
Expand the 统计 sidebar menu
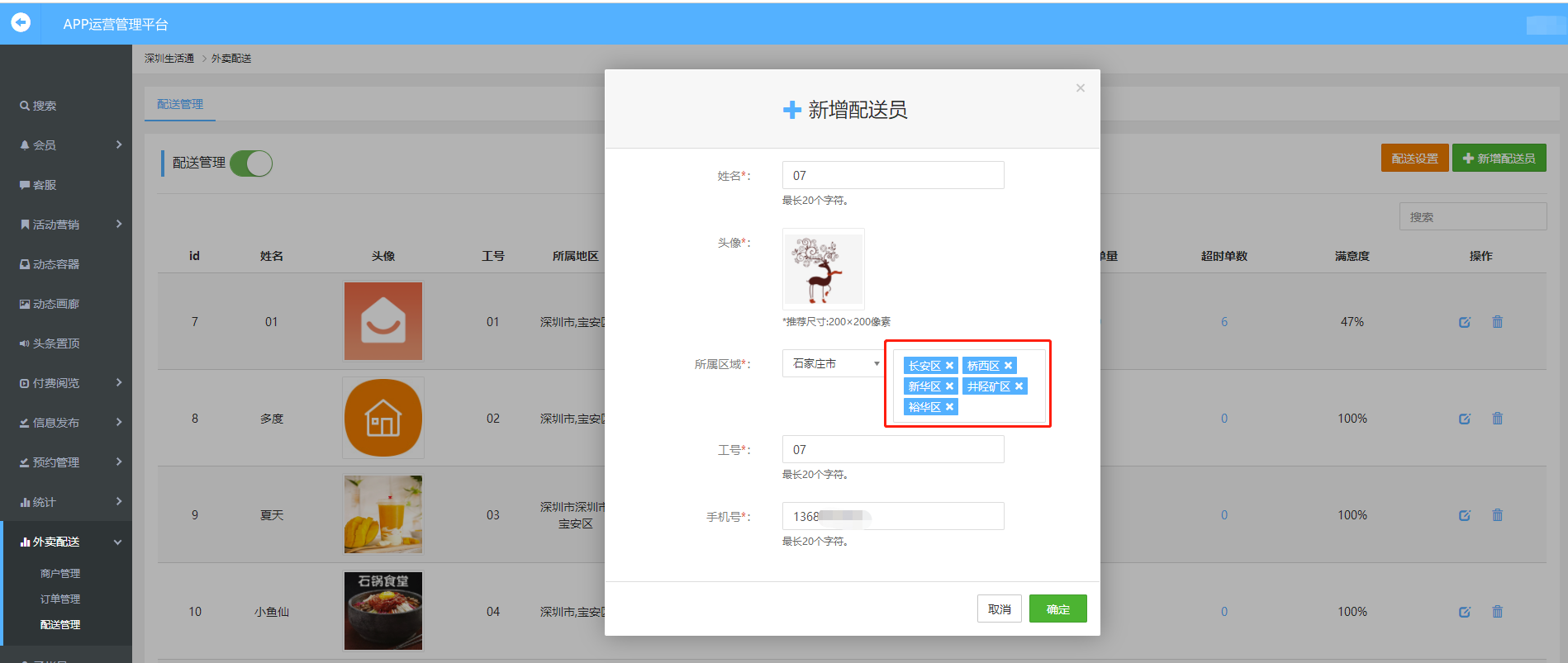point(66,502)
